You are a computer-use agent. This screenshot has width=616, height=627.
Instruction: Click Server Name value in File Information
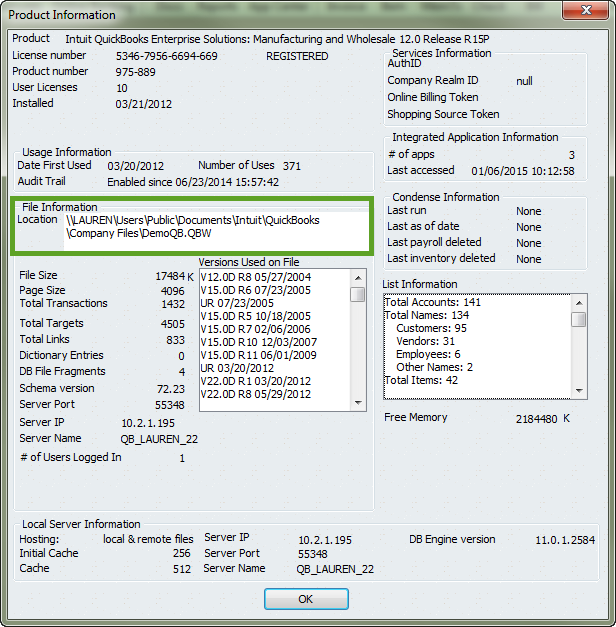point(159,439)
